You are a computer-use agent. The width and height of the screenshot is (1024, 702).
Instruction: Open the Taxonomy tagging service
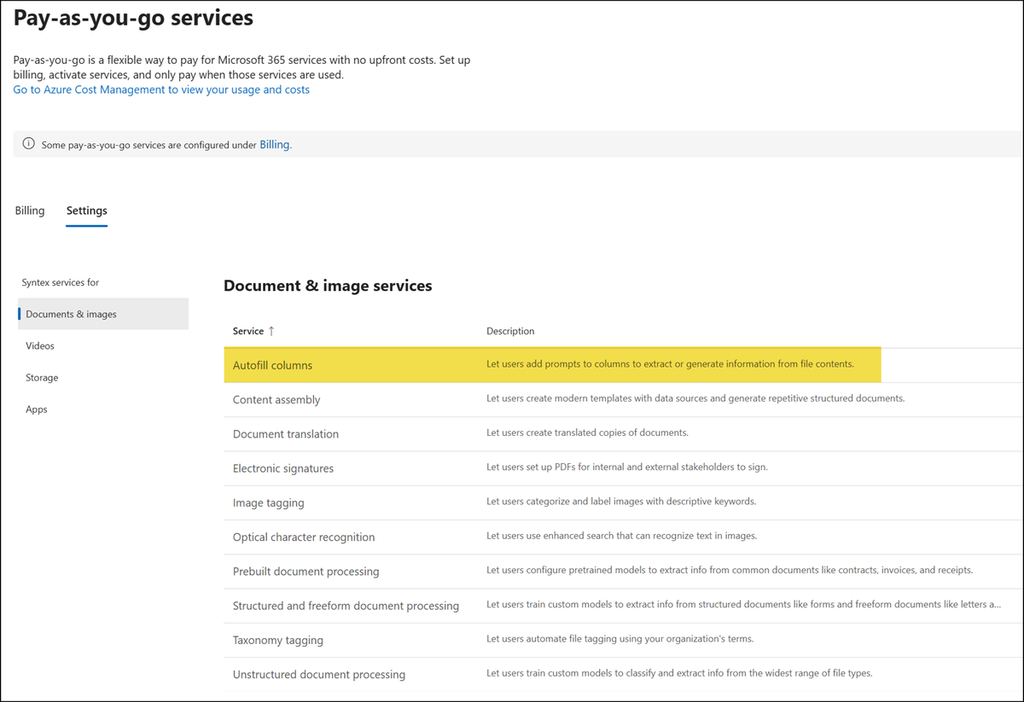(x=278, y=640)
